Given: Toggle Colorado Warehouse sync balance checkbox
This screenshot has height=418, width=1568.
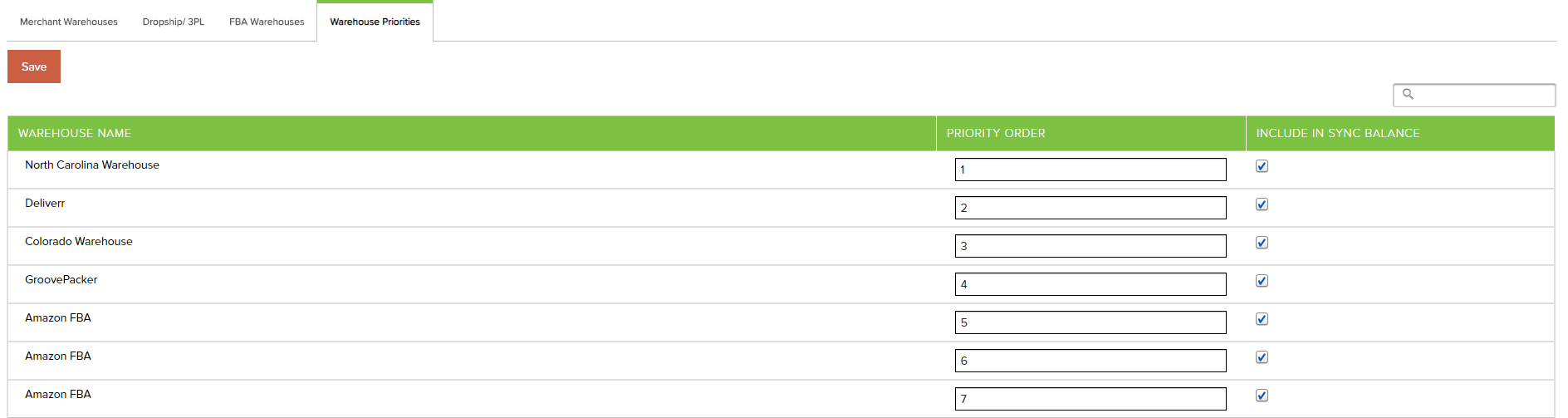Looking at the screenshot, I should coord(1262,243).
